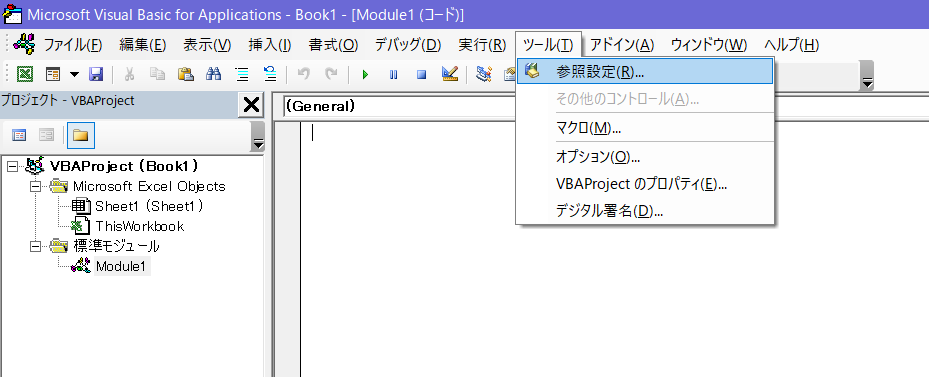
Task: Open the デバッグ(D) menu
Action: point(408,45)
